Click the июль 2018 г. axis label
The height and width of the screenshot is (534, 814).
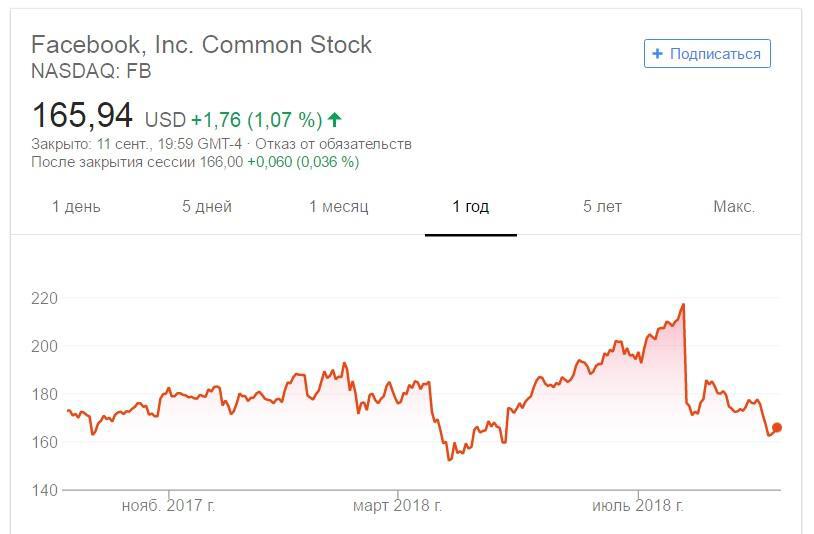[637, 505]
